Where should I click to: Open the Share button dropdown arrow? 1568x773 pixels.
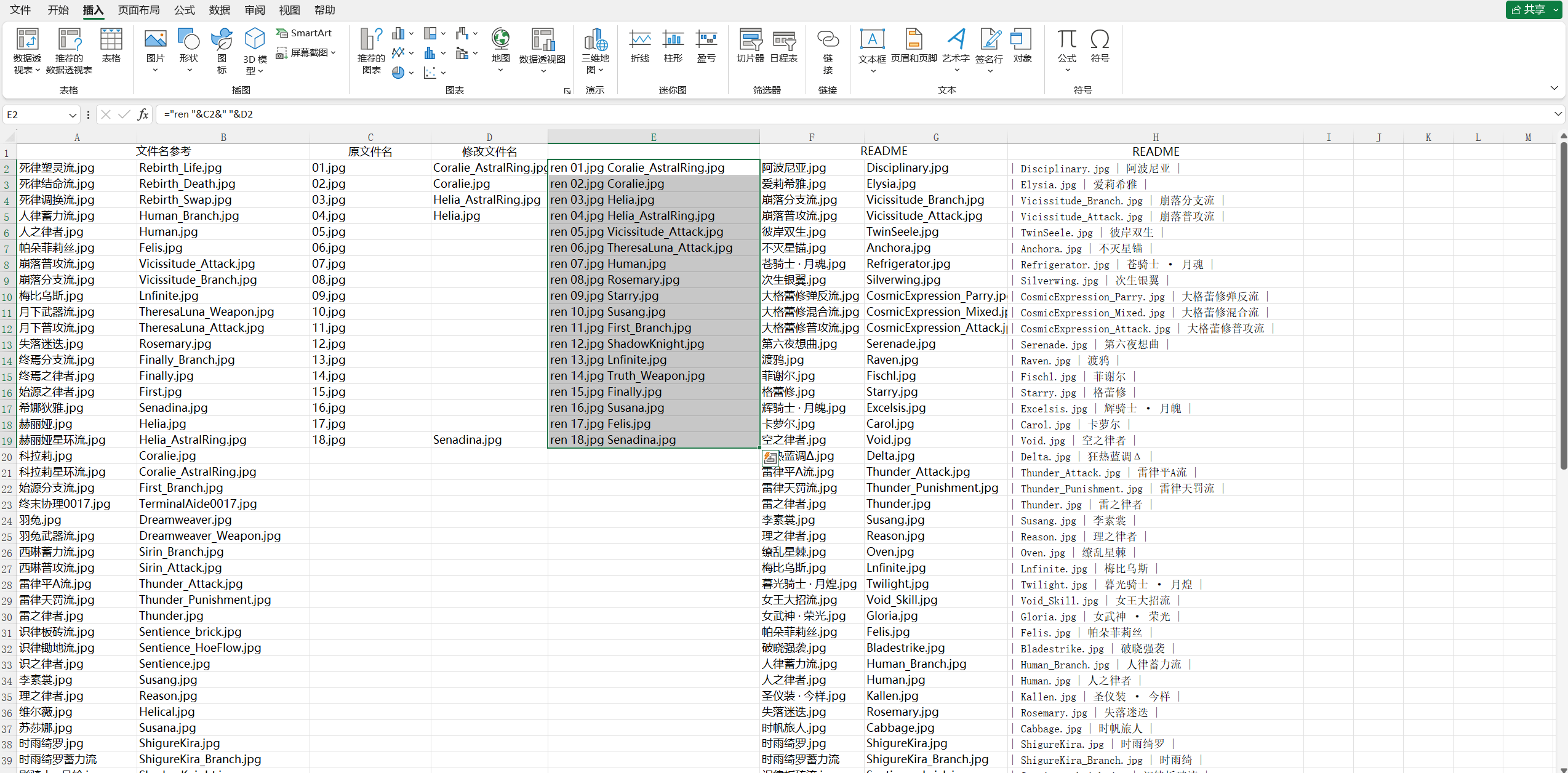(1556, 10)
